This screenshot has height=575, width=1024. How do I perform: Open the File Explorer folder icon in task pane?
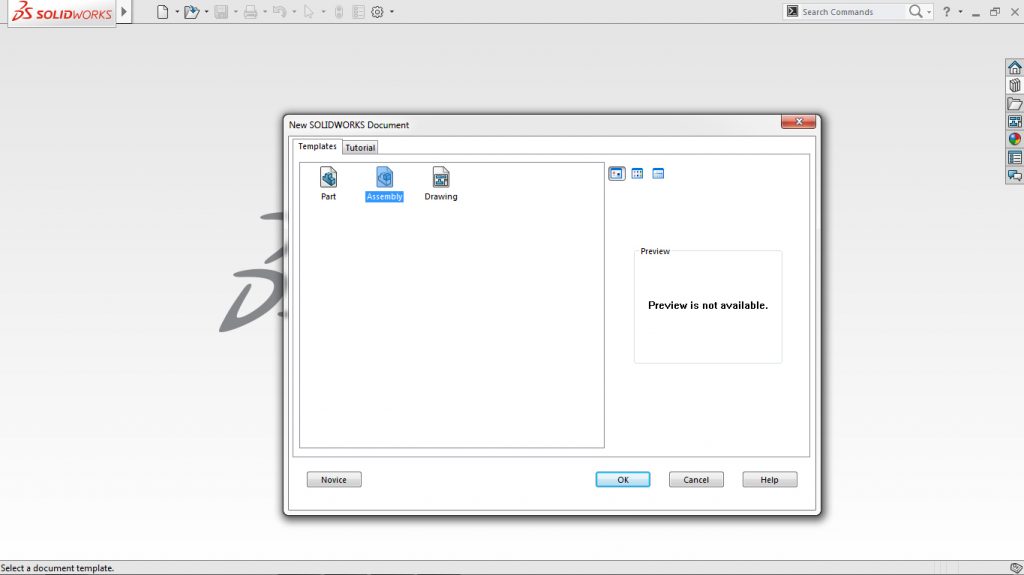click(x=1014, y=104)
